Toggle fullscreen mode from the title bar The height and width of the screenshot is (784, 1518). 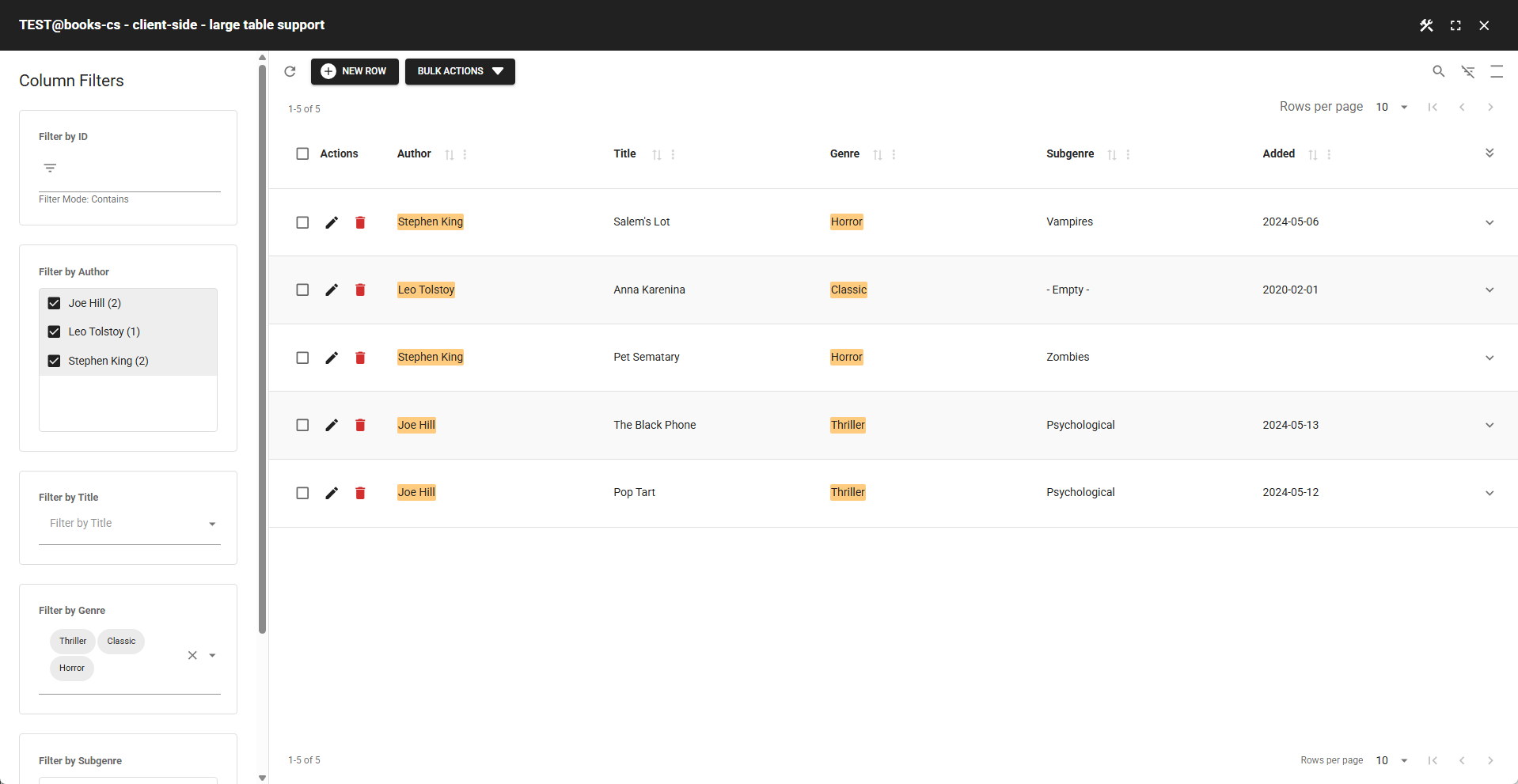(x=1455, y=25)
